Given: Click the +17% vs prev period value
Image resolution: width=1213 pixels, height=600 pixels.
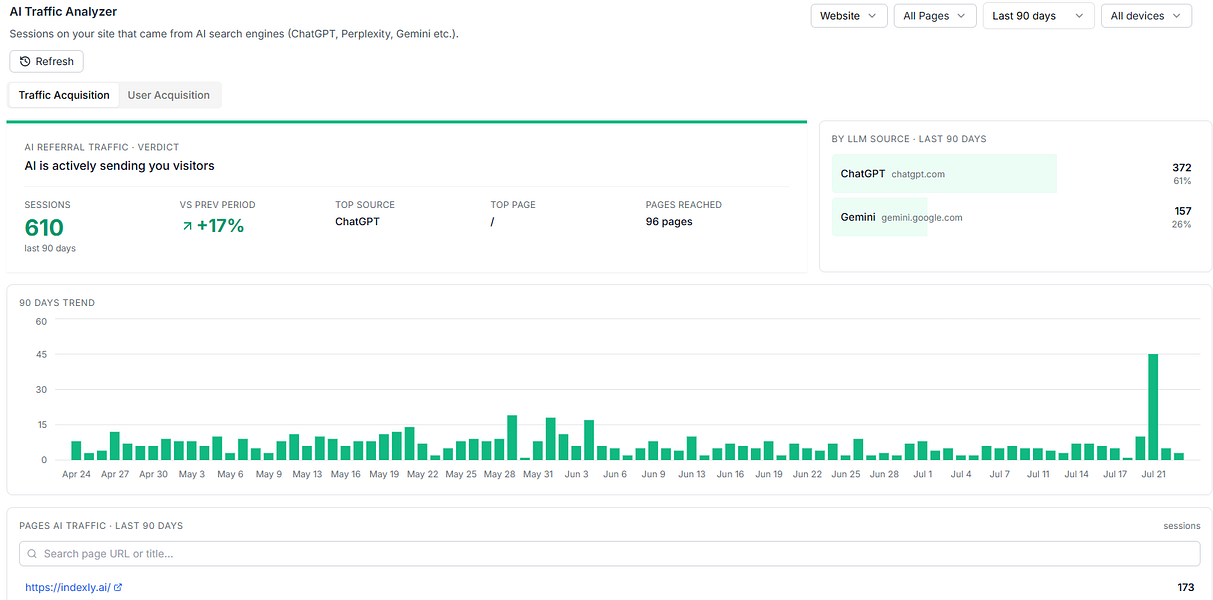Looking at the screenshot, I should click(x=220, y=226).
